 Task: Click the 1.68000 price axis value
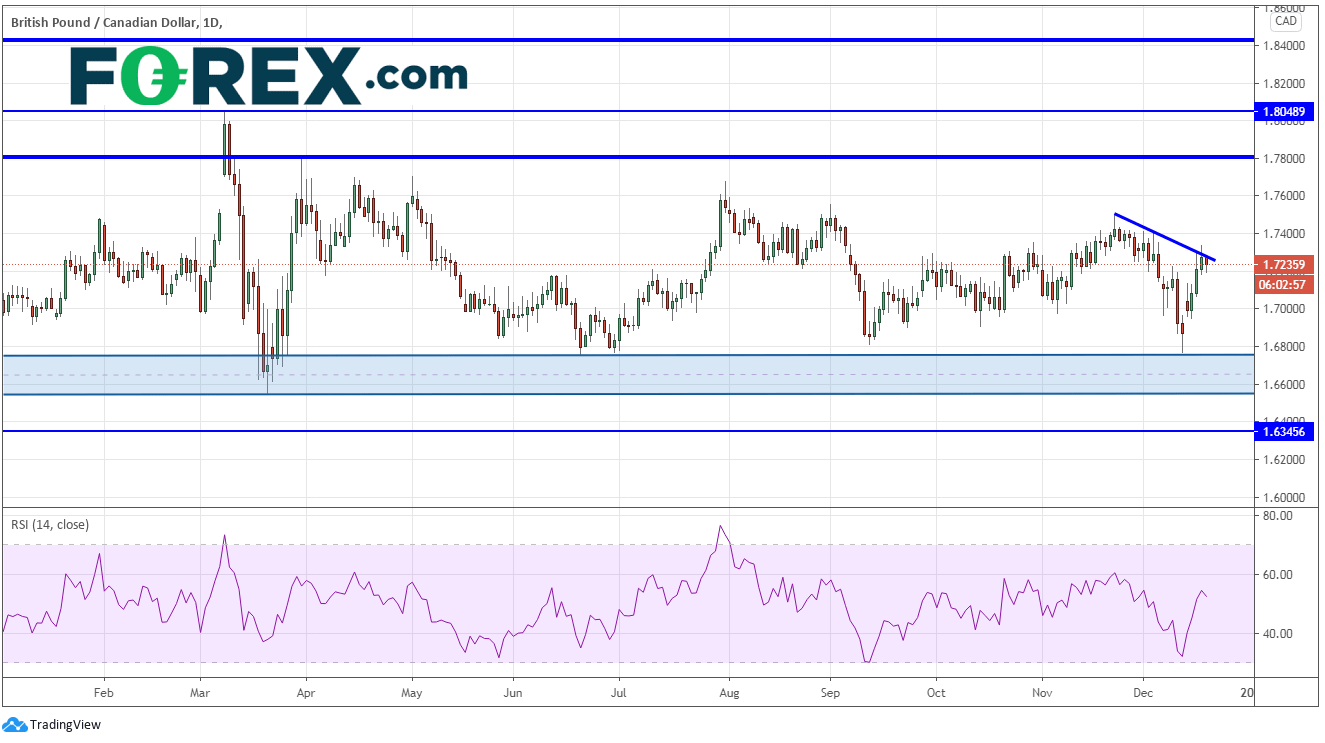click(x=1284, y=347)
